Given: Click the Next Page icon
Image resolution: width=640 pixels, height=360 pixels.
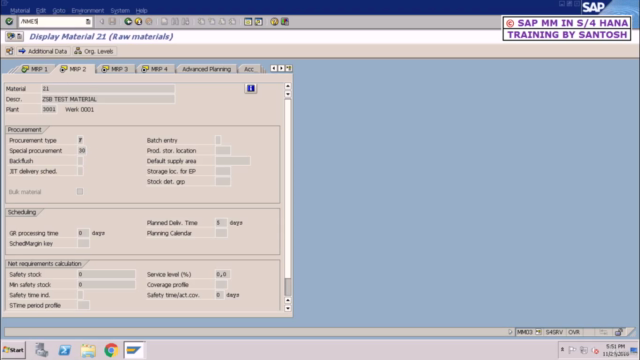Looking at the screenshot, I should click(x=222, y=22).
